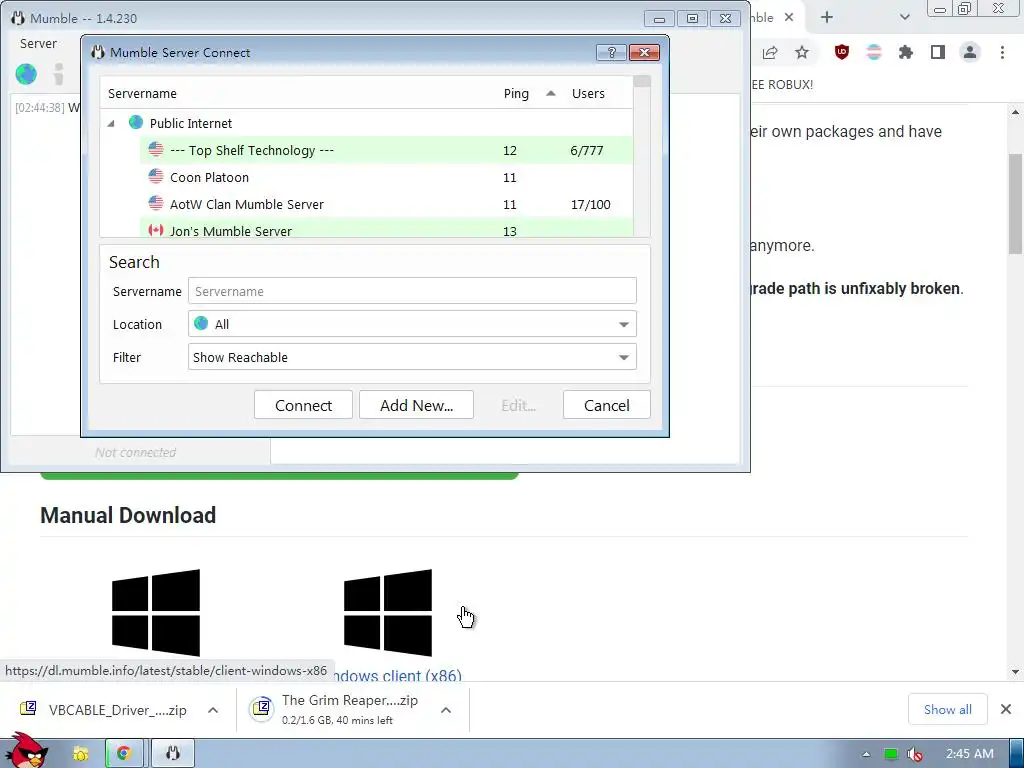Viewport: 1024px width, 768px height.
Task: Select the Coon Platoon server
Action: pos(386,177)
